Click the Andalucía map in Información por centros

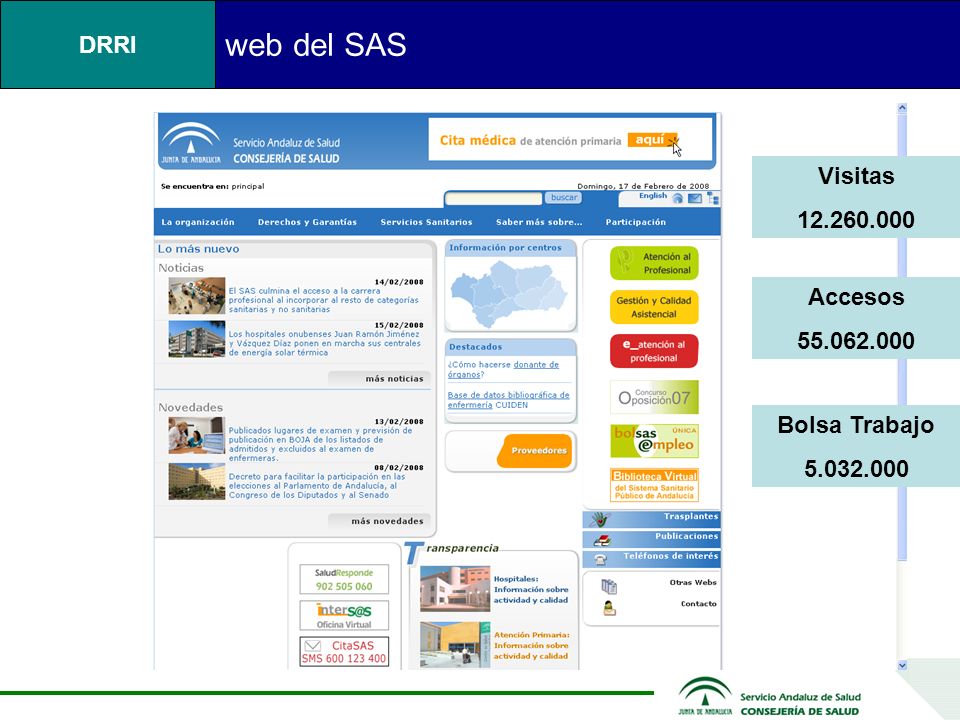pos(509,294)
